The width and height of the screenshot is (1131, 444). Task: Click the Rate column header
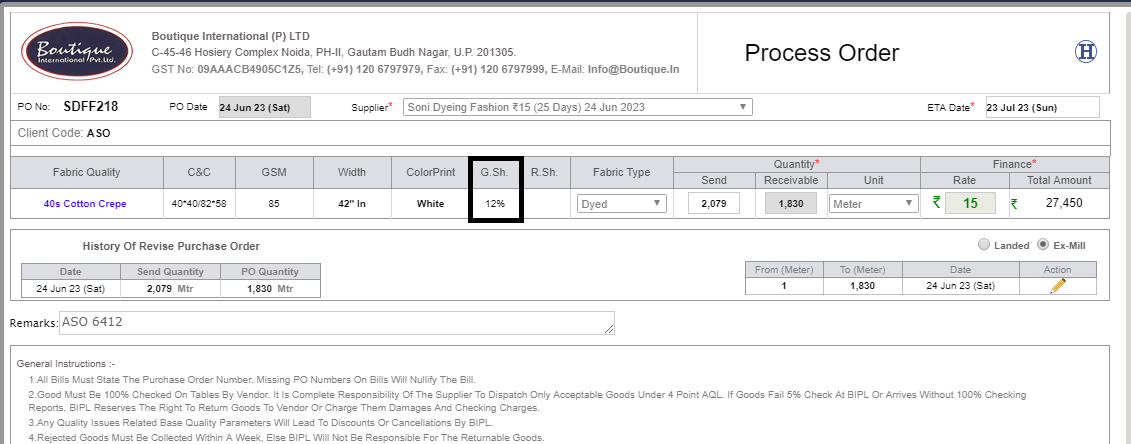(964, 180)
